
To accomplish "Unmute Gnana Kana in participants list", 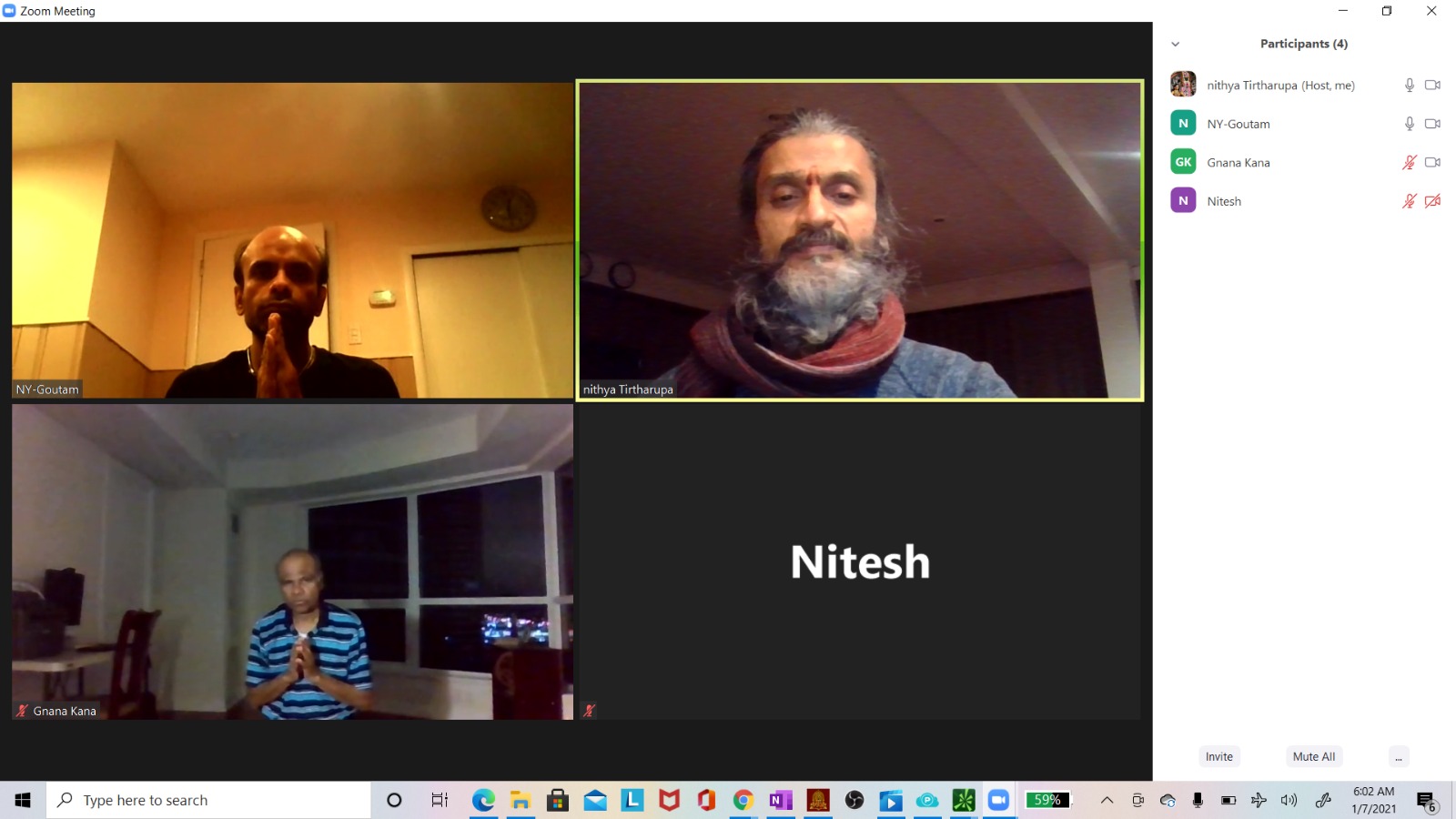I will (x=1409, y=162).
